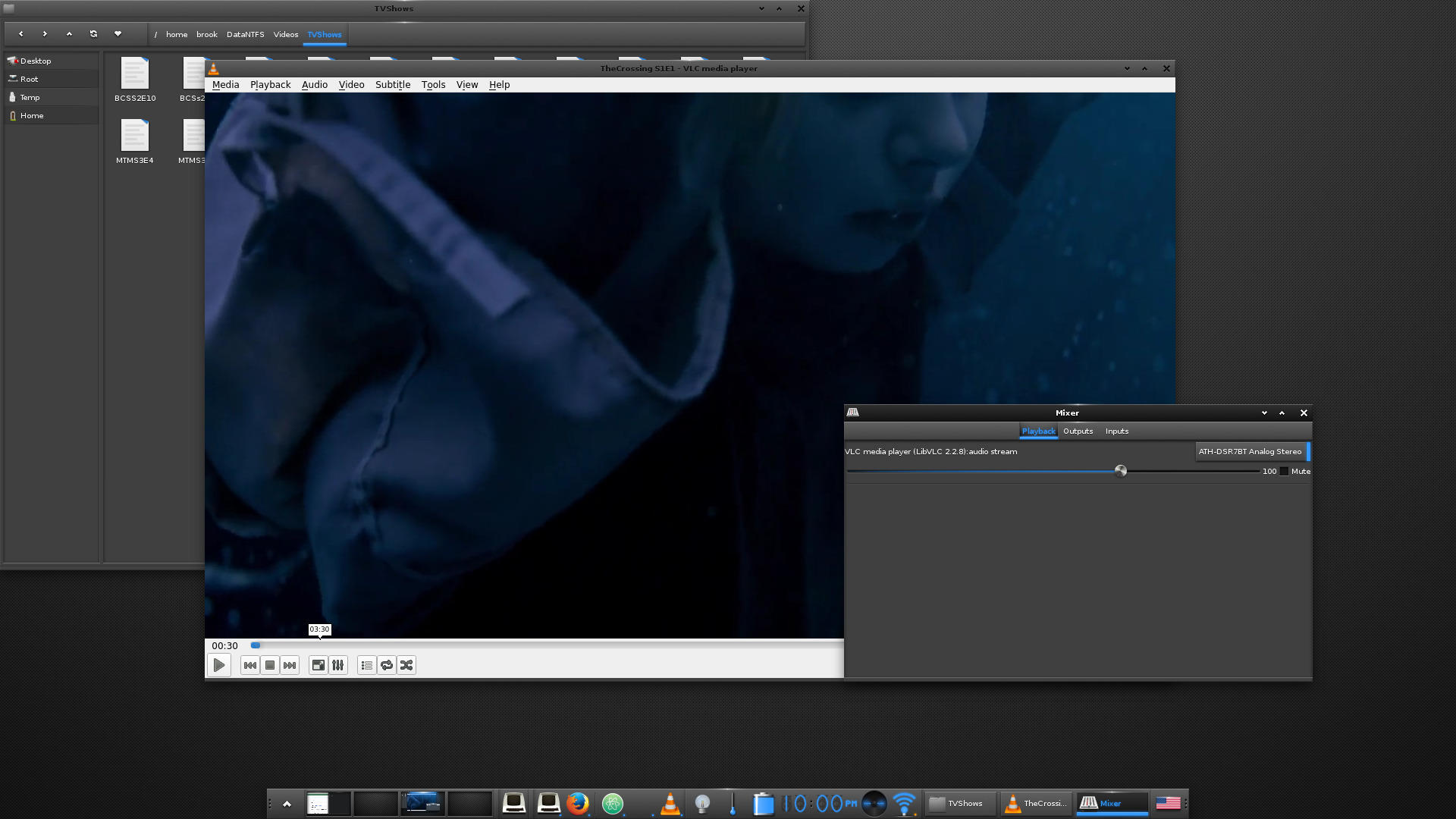Viewport: 1456px width, 819px height.
Task: Toggle the VLC playlist view
Action: (367, 665)
